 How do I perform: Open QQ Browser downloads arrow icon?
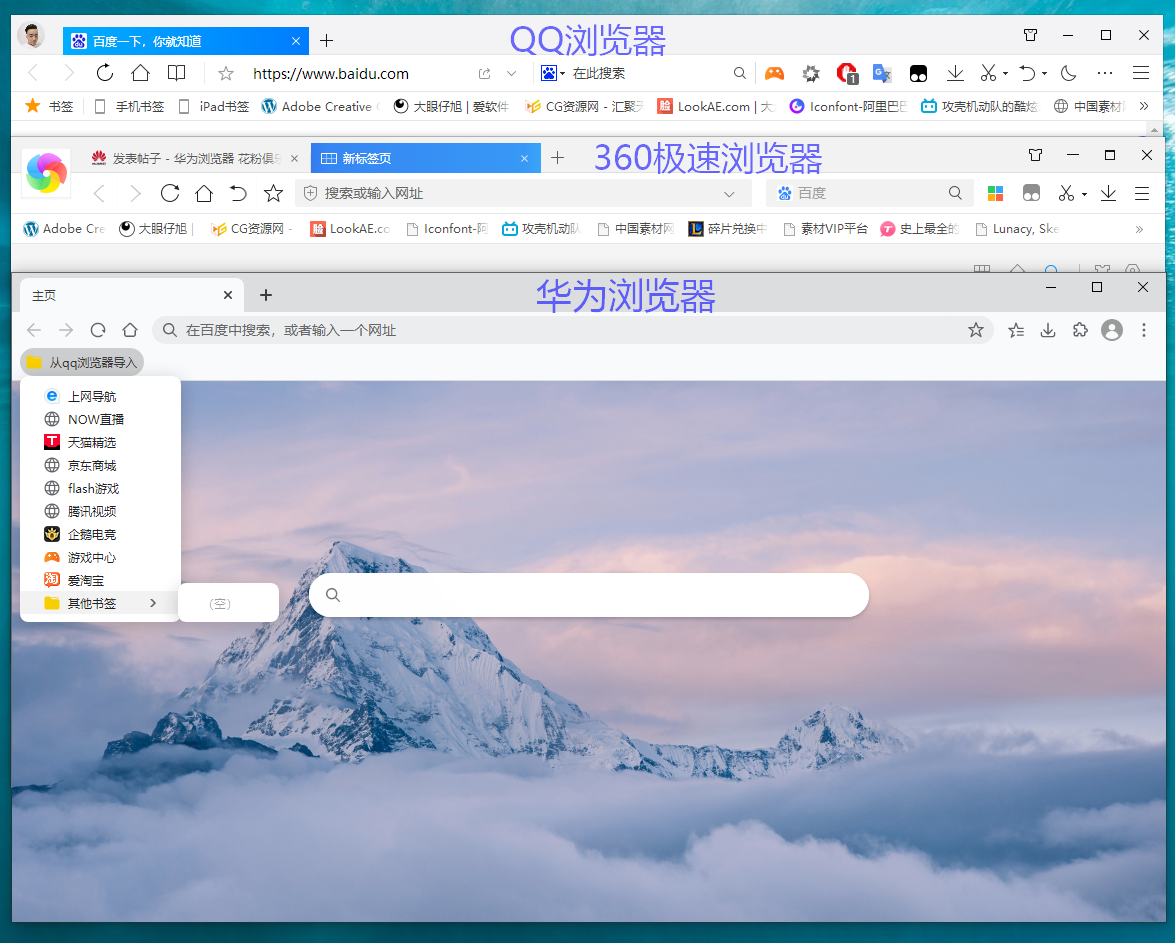pos(955,73)
